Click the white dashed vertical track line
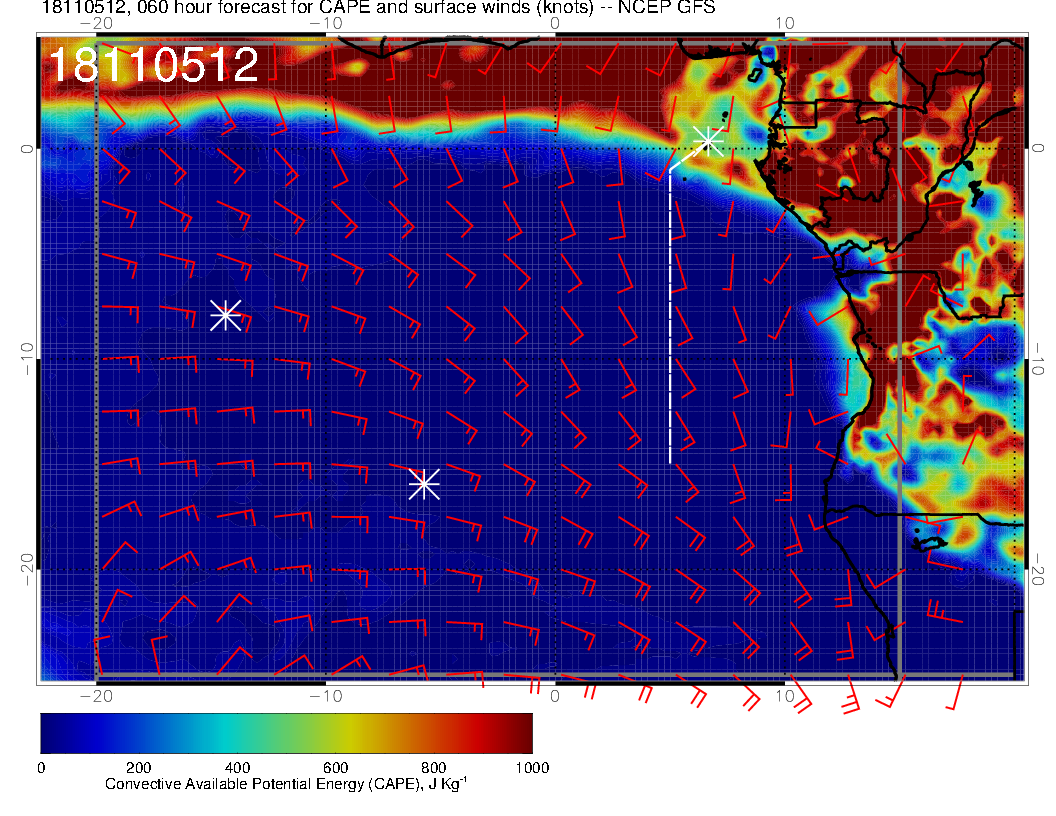The width and height of the screenshot is (1056, 816). 670,320
